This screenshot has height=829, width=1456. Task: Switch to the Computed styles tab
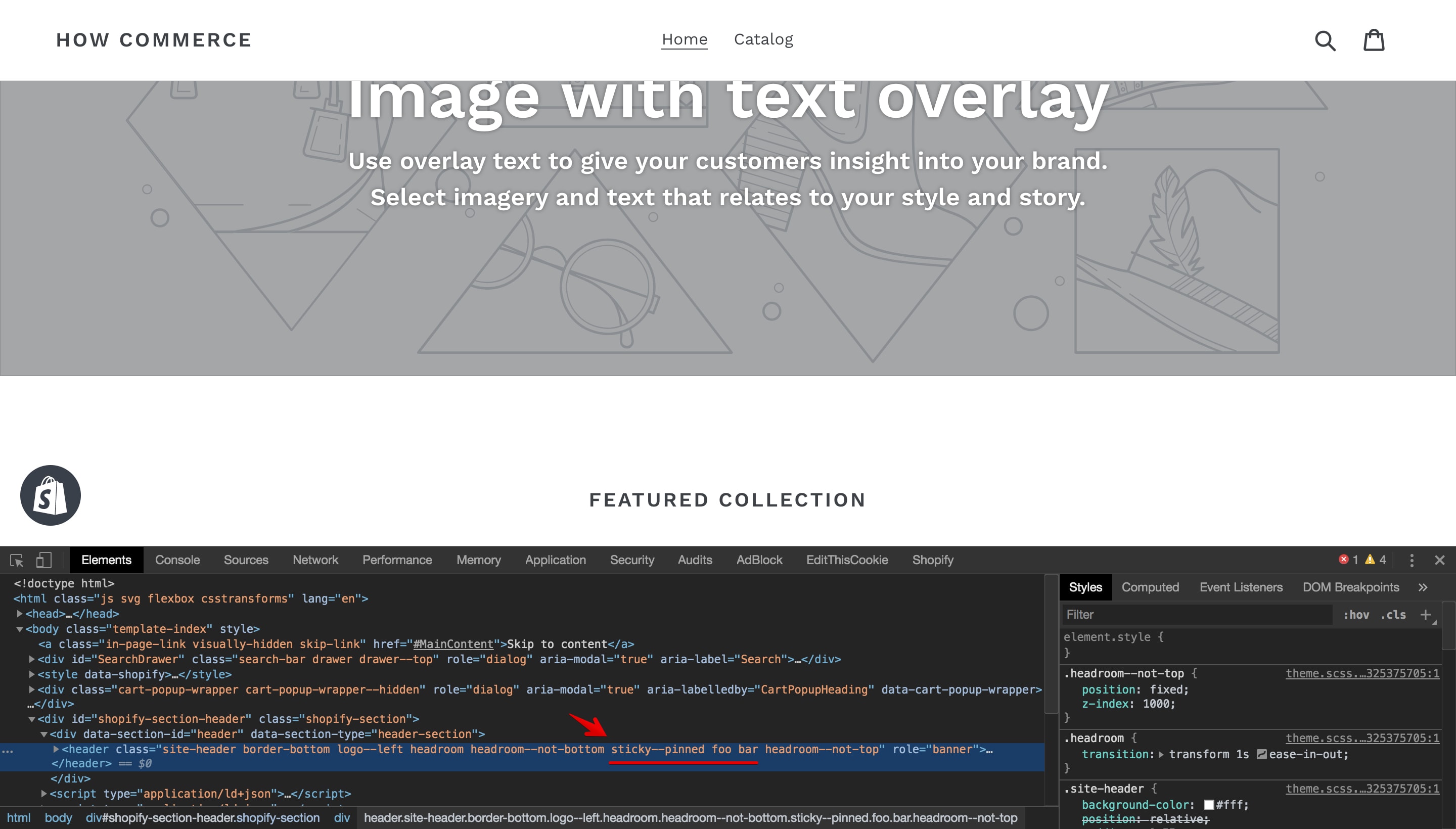1150,587
